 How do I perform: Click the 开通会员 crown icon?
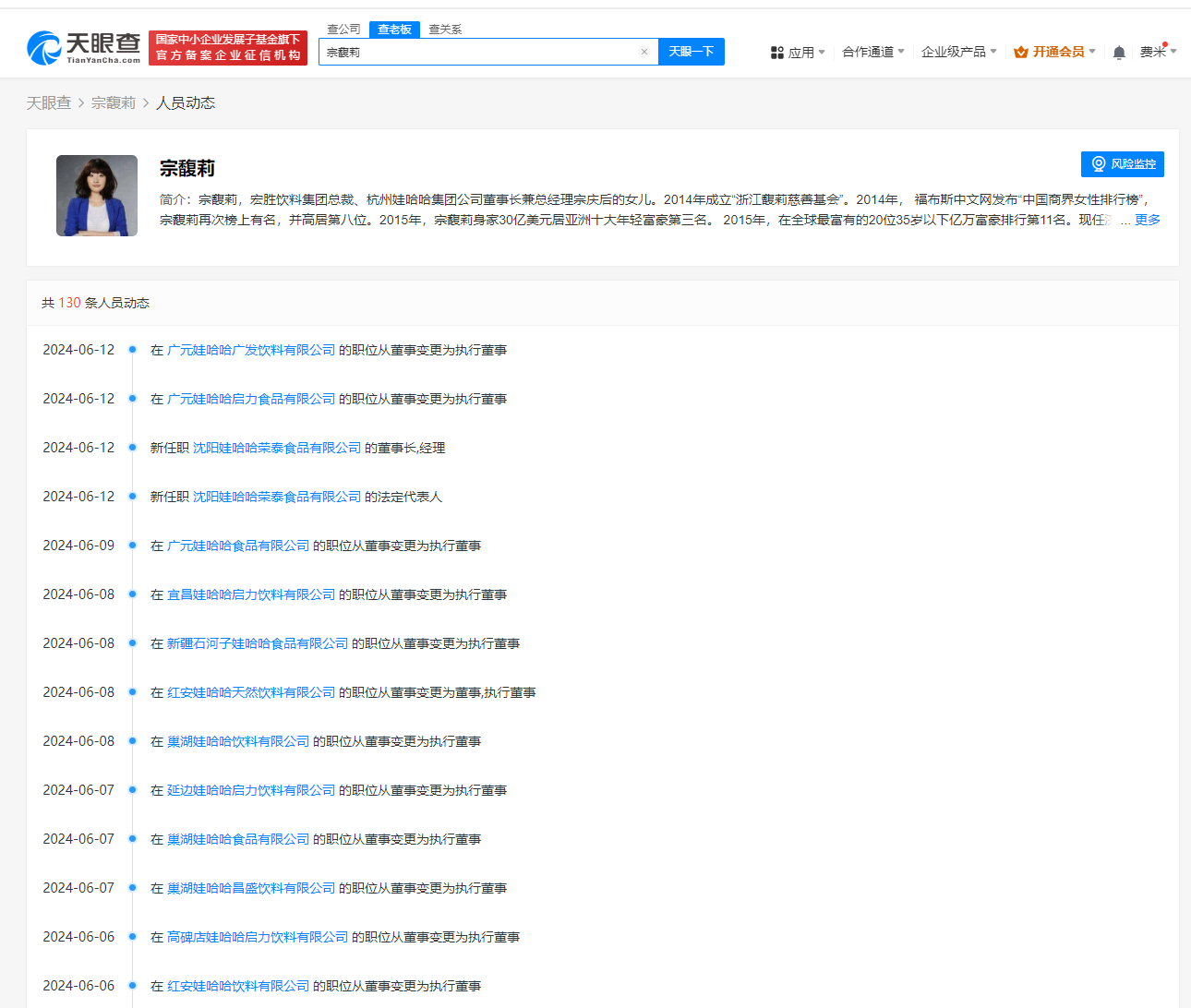(1020, 52)
